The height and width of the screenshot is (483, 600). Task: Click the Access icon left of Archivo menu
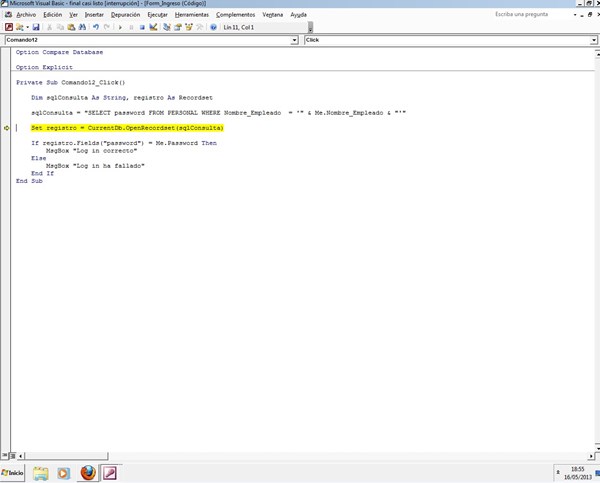click(x=8, y=15)
